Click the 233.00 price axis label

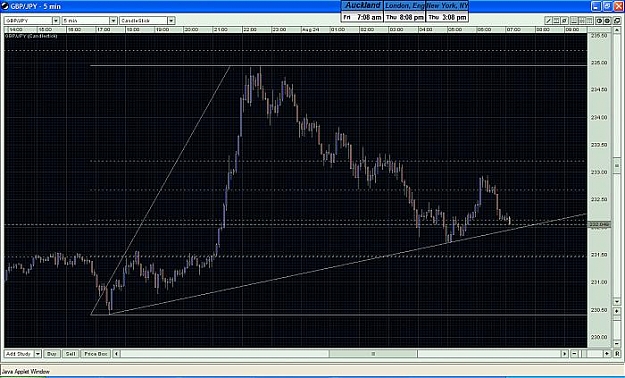[x=599, y=172]
